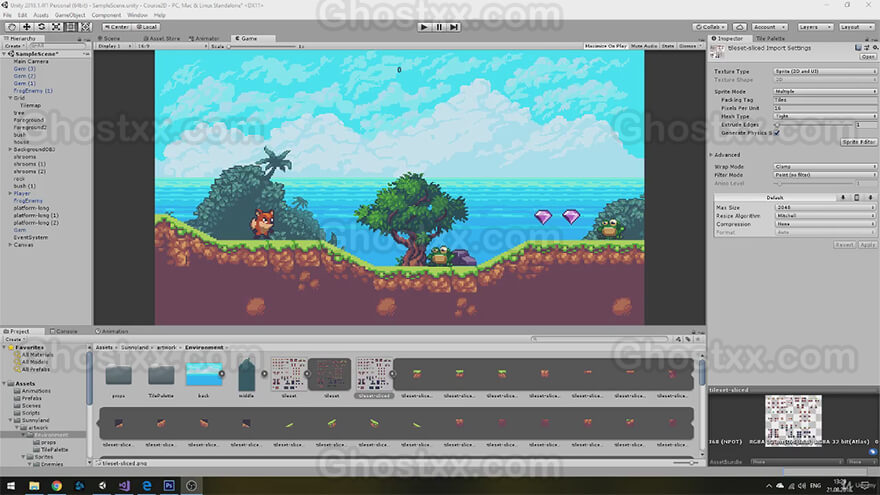Viewport: 880px width, 495px height.
Task: Select the combined Transform tool
Action: pyautogui.click(x=85, y=27)
